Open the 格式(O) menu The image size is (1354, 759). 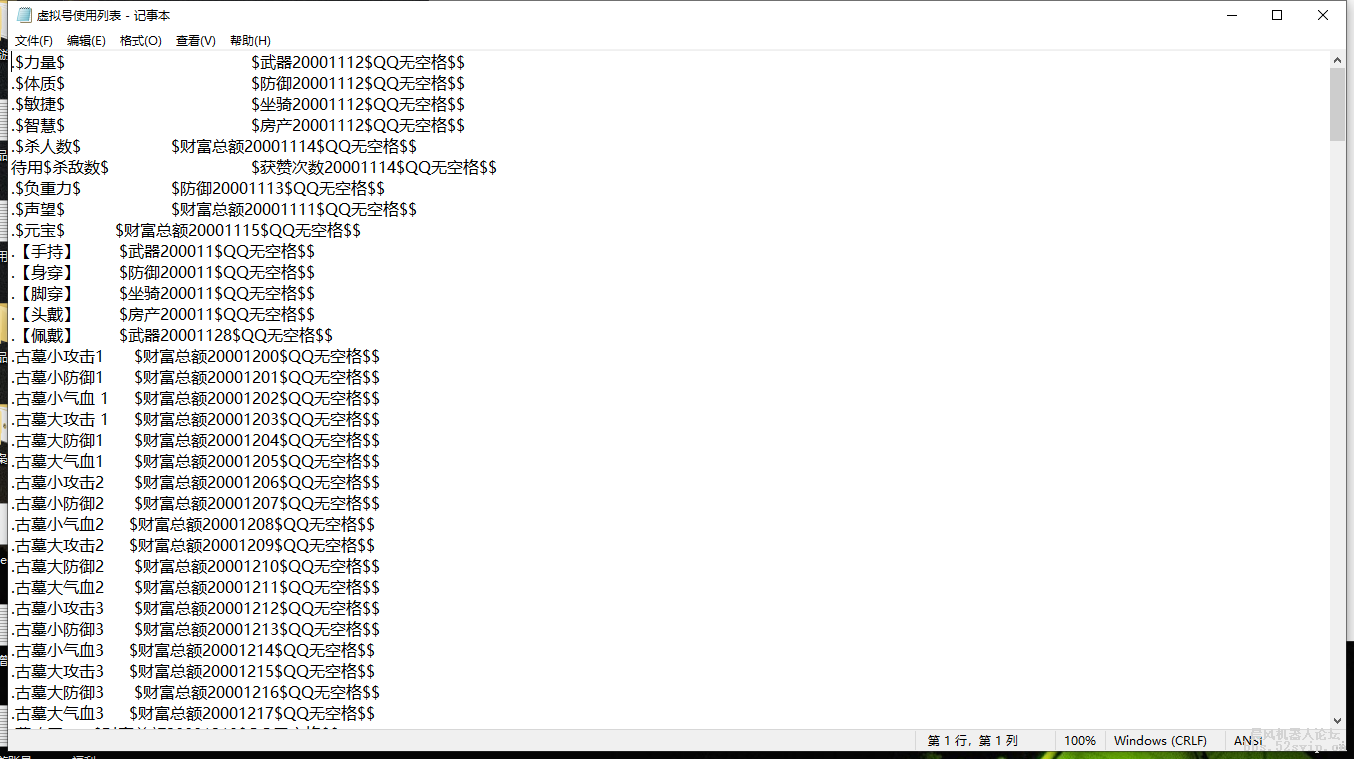tap(140, 41)
